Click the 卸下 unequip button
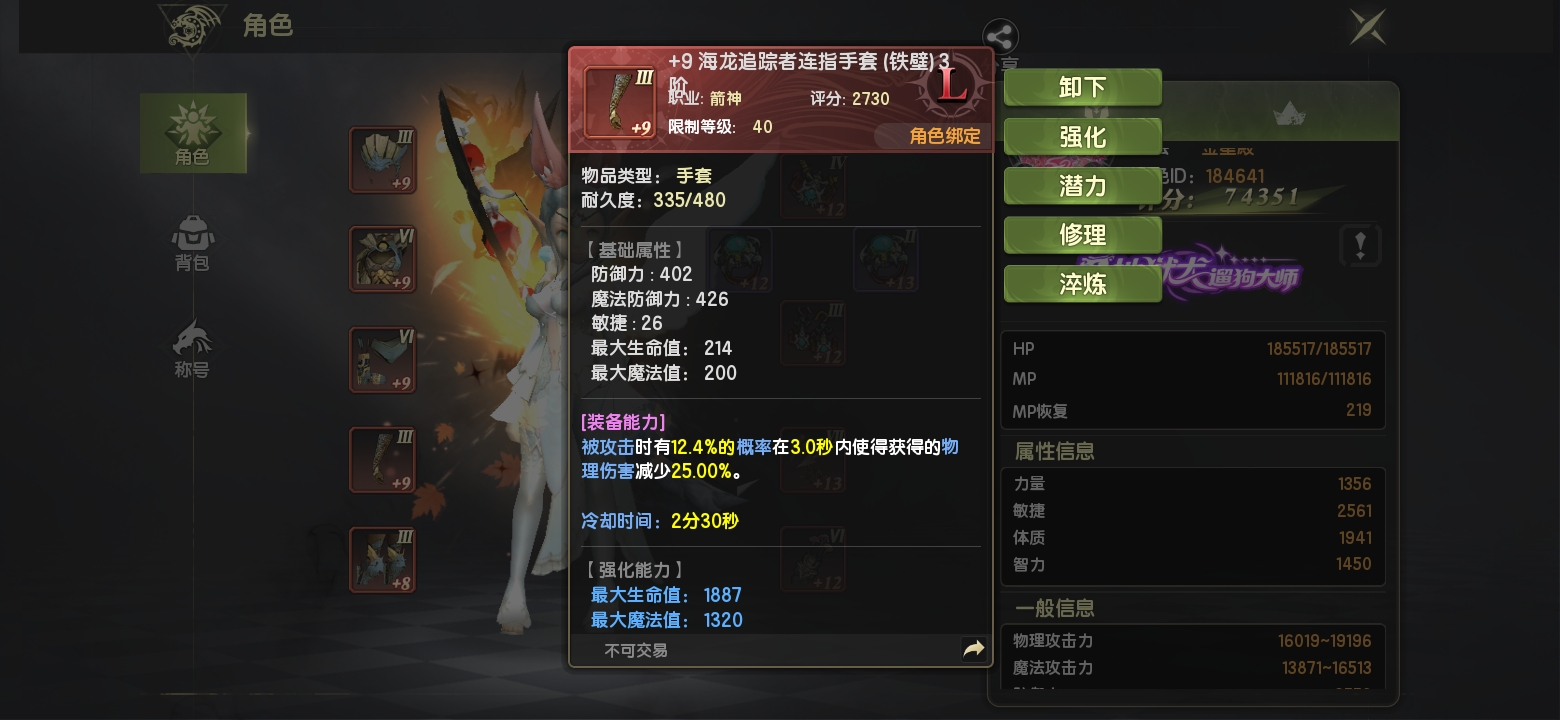Viewport: 1560px width, 720px height. tap(1082, 87)
